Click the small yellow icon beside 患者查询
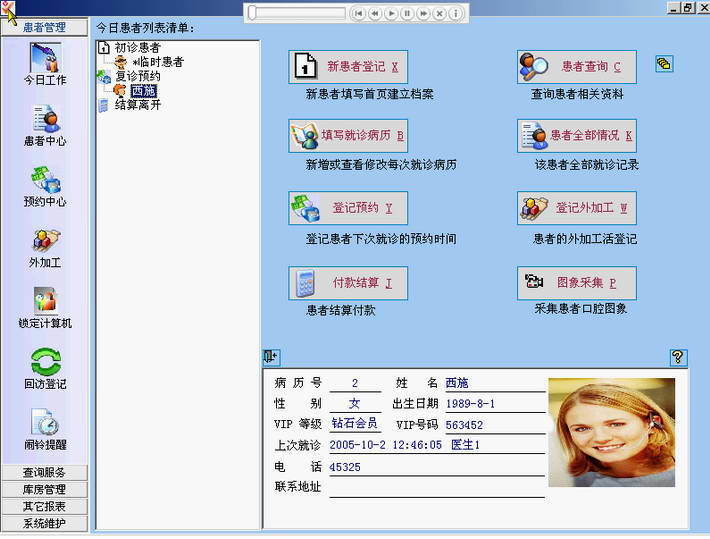This screenshot has height=539, width=710. tap(664, 64)
